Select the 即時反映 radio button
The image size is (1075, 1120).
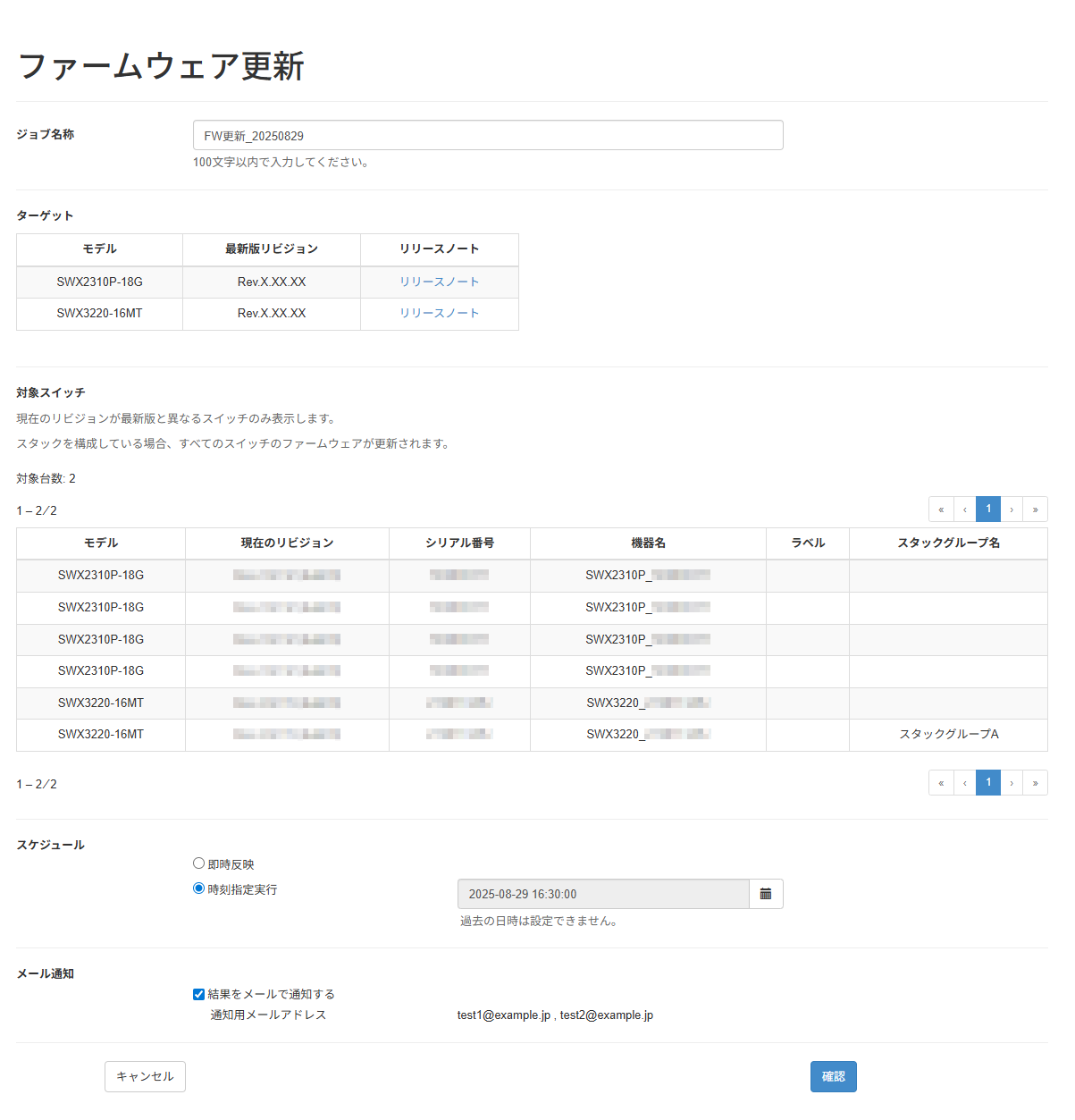[x=198, y=863]
